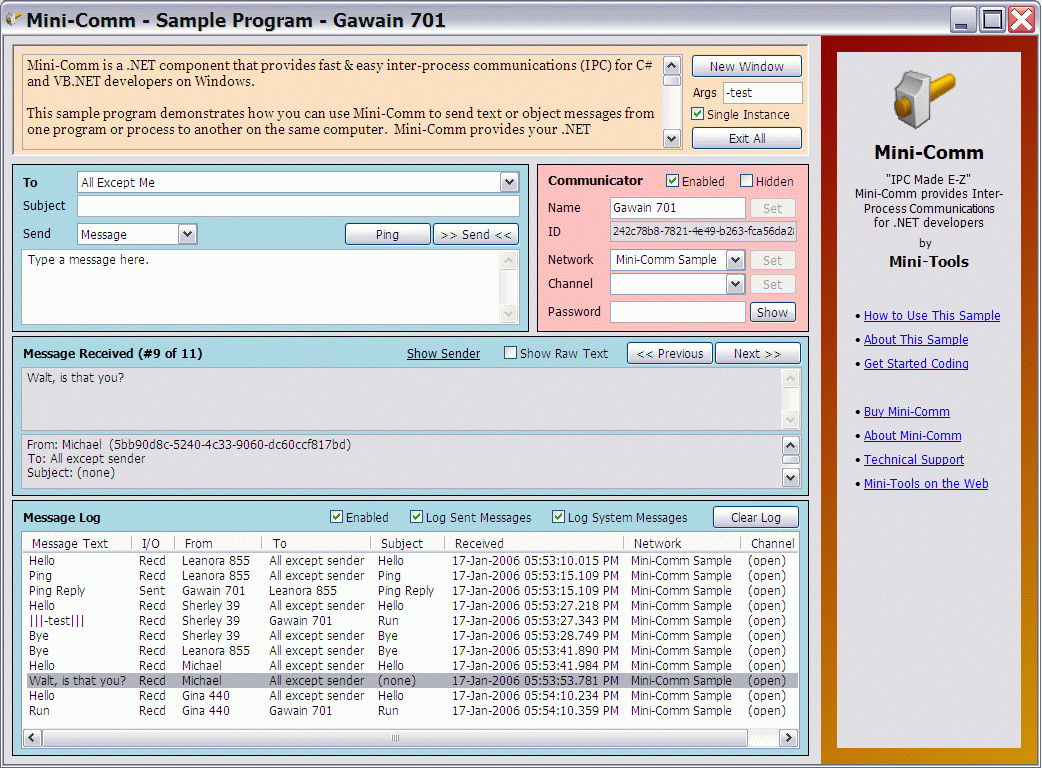Click the From column header
The image size is (1042, 768).
tap(217, 543)
